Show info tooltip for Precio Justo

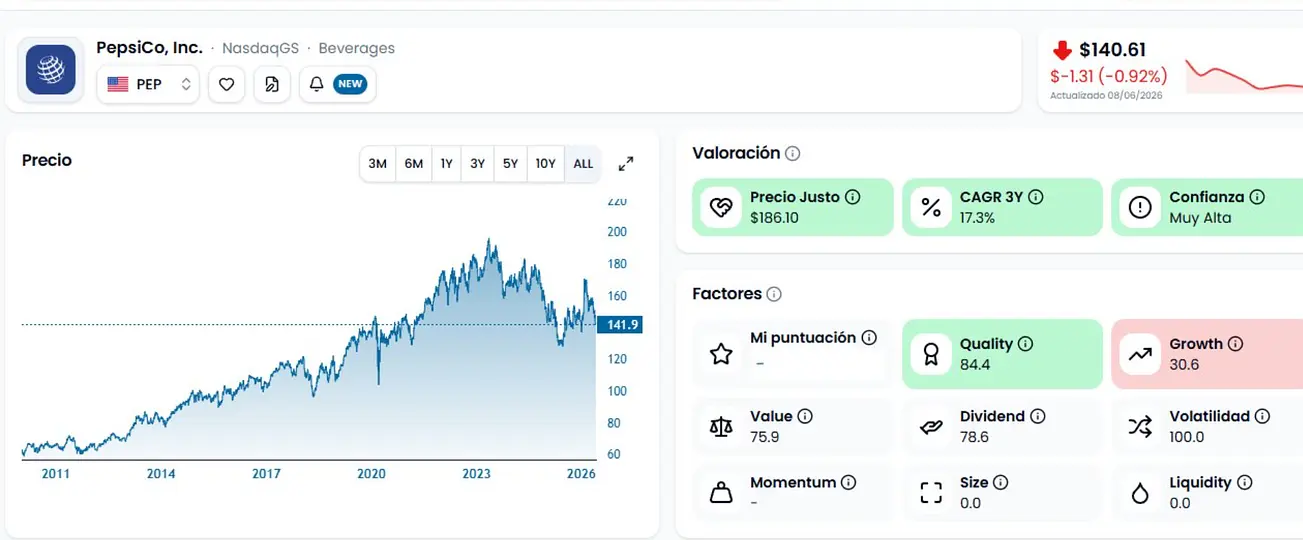point(852,198)
